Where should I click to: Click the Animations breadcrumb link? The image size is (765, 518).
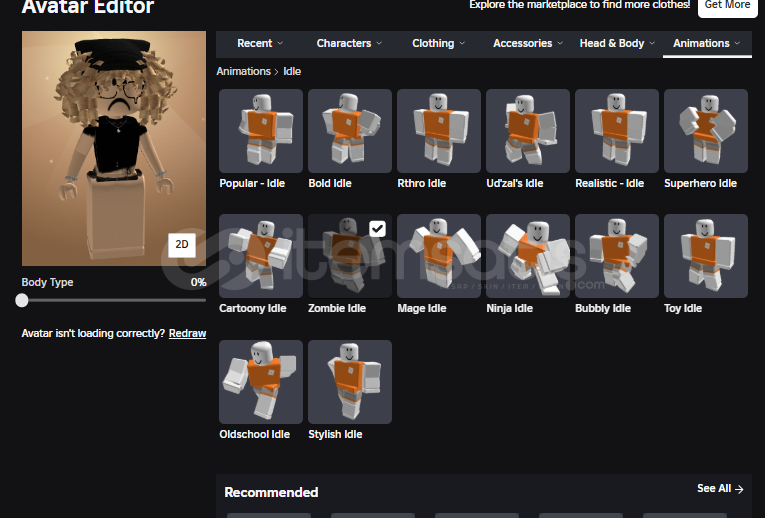[x=243, y=71]
